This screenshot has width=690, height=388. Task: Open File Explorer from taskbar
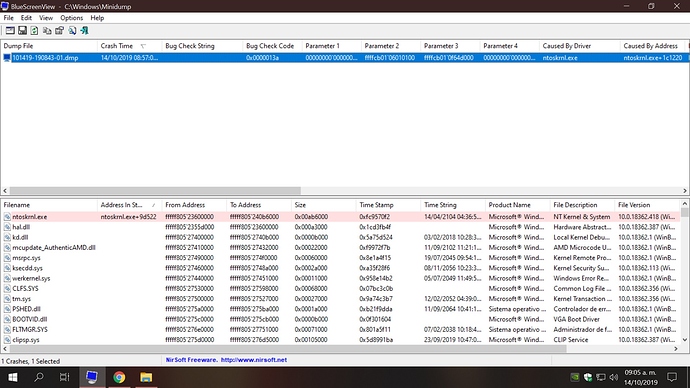[146, 377]
